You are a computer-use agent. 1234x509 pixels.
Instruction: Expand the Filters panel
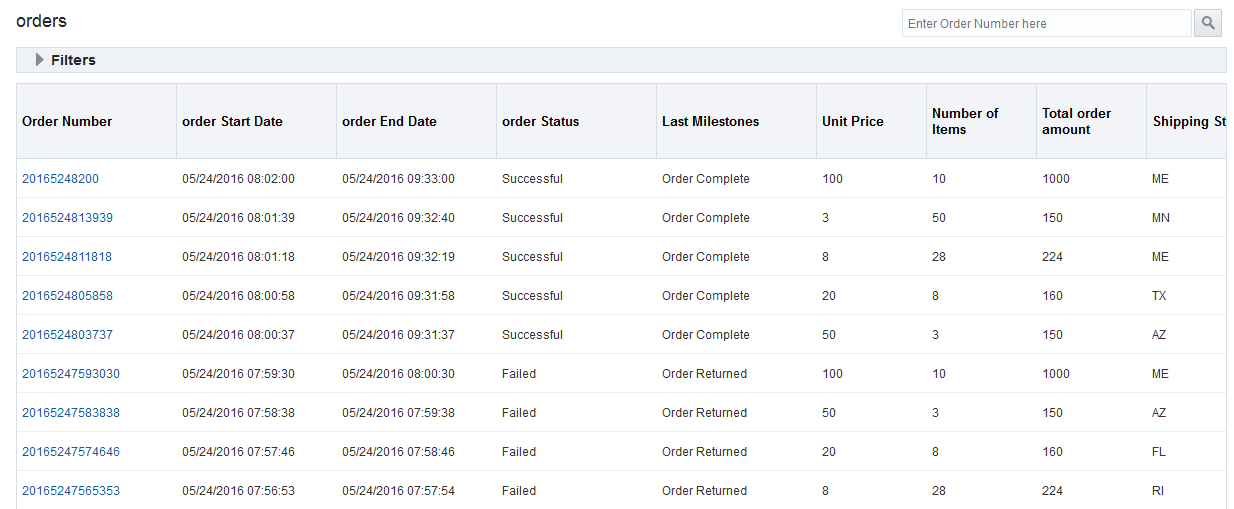[40, 60]
